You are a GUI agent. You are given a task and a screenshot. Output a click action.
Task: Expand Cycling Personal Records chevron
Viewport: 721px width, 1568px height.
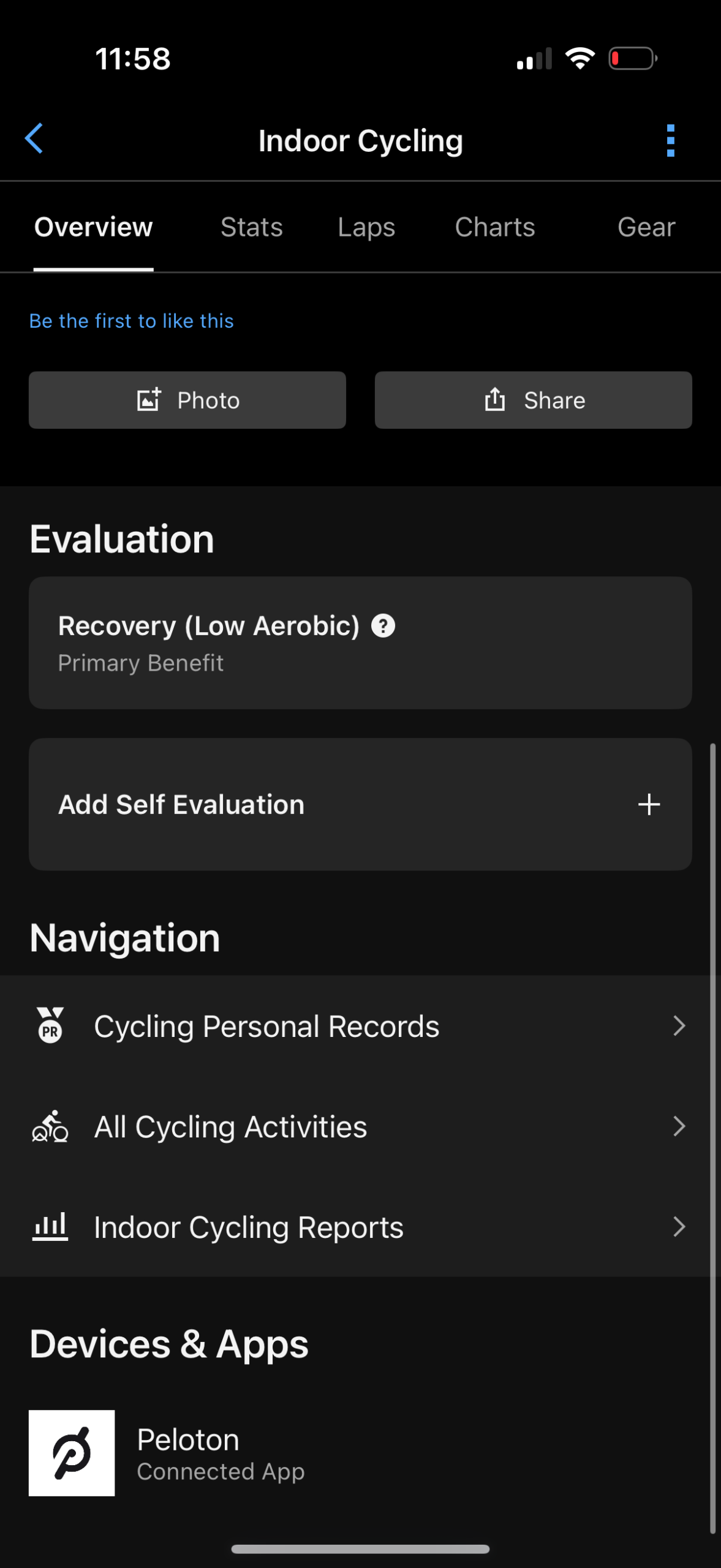click(x=678, y=1026)
